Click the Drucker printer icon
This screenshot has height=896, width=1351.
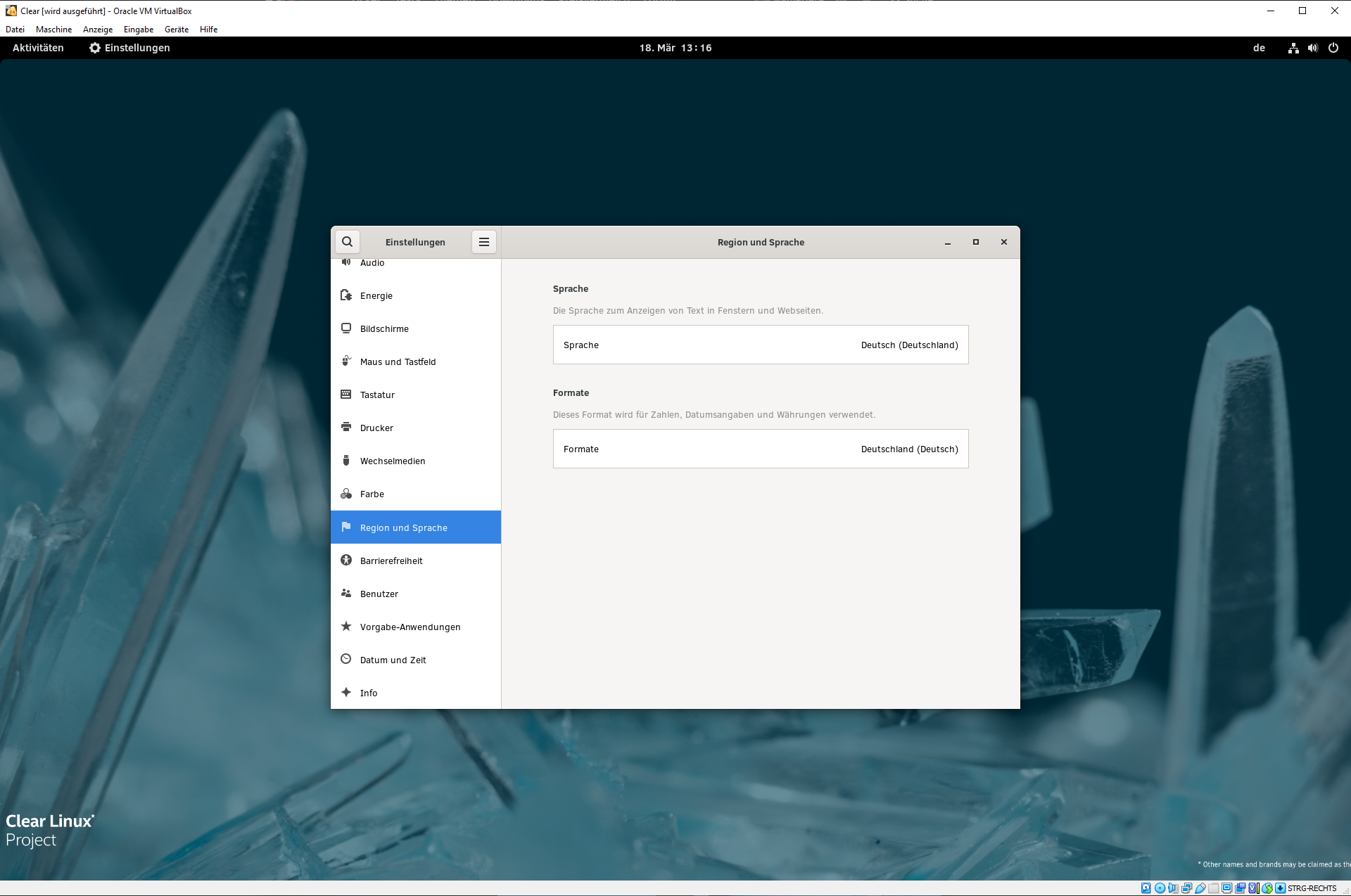click(x=346, y=428)
